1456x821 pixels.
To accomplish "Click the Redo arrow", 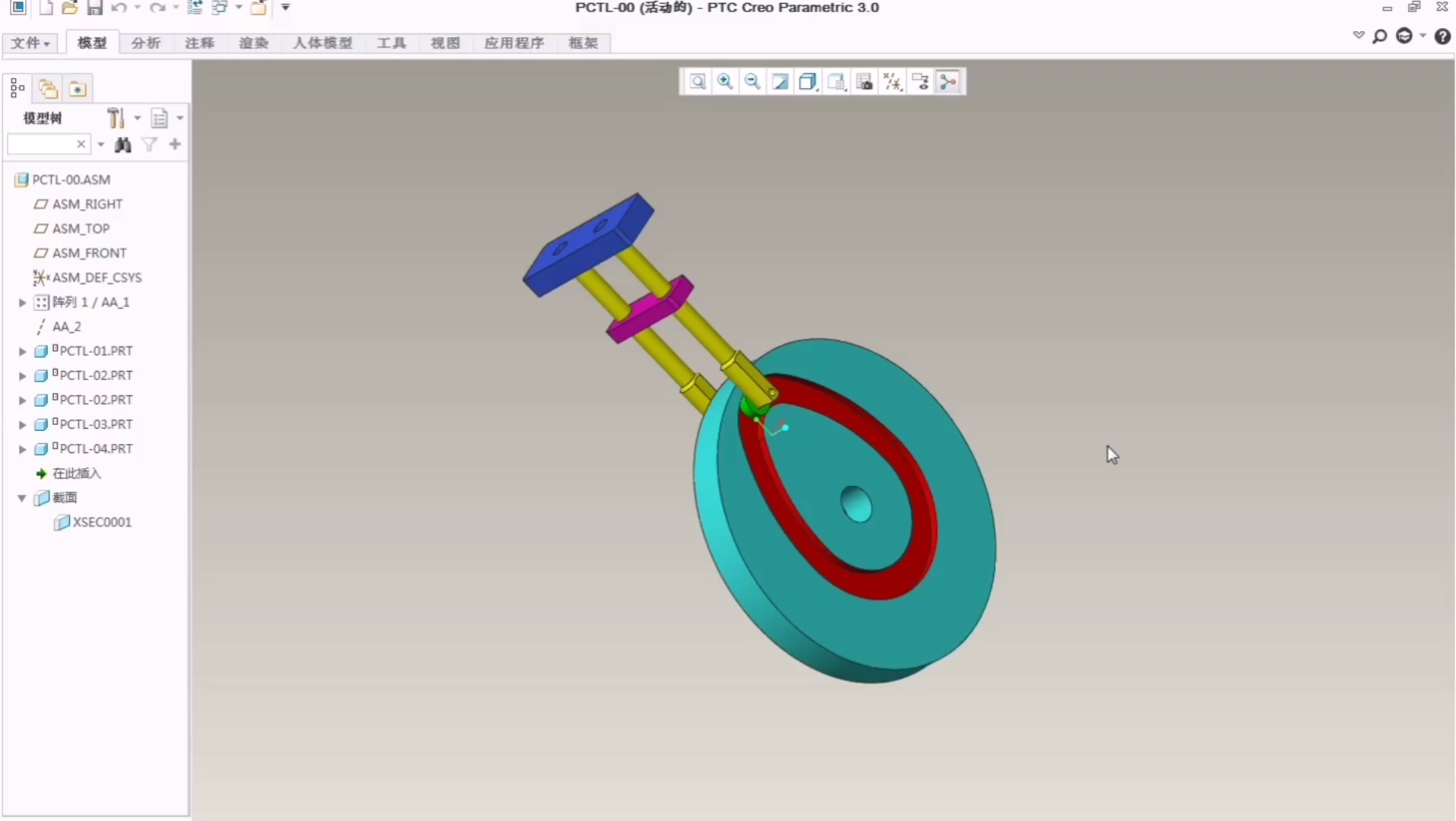I will coord(157,8).
